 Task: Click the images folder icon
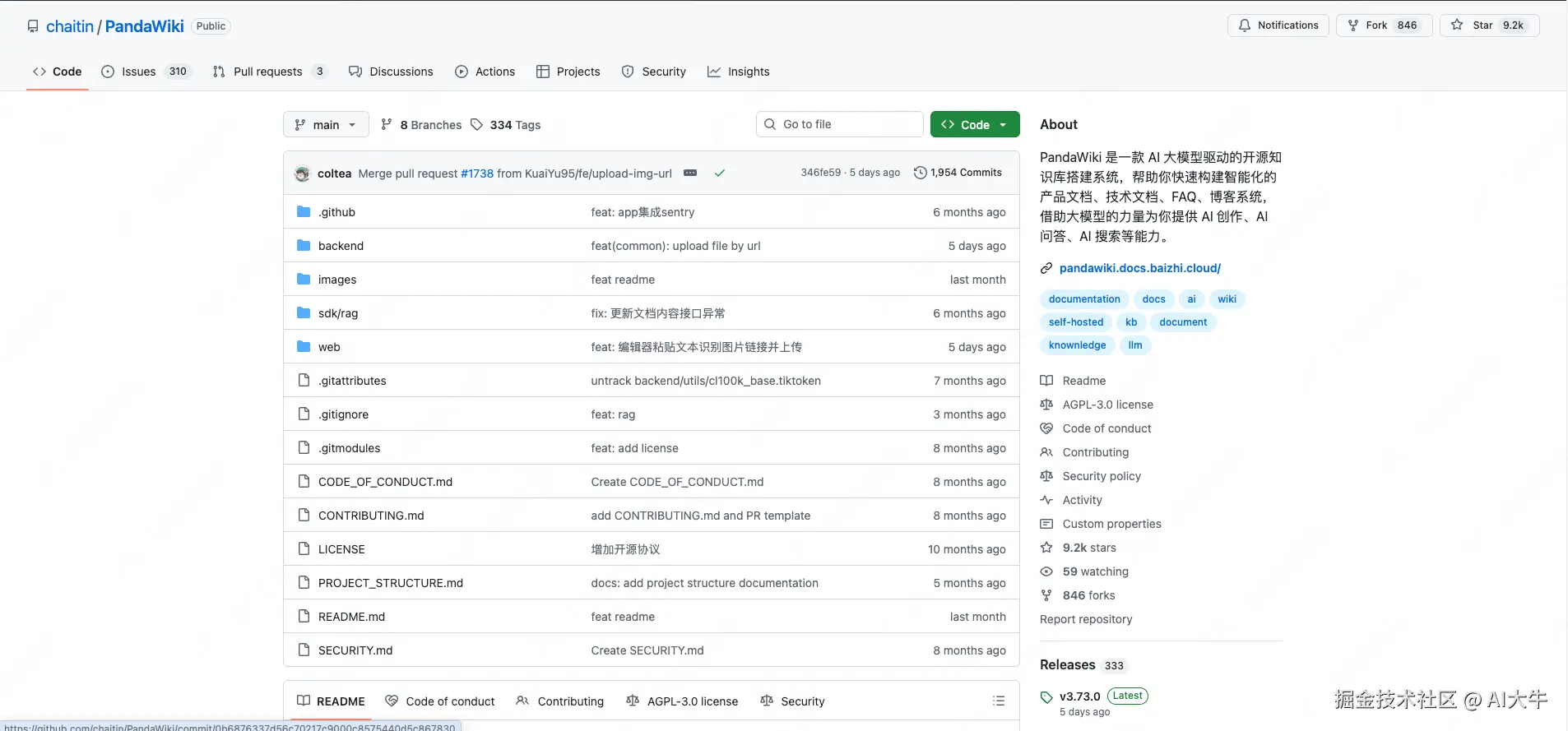304,280
